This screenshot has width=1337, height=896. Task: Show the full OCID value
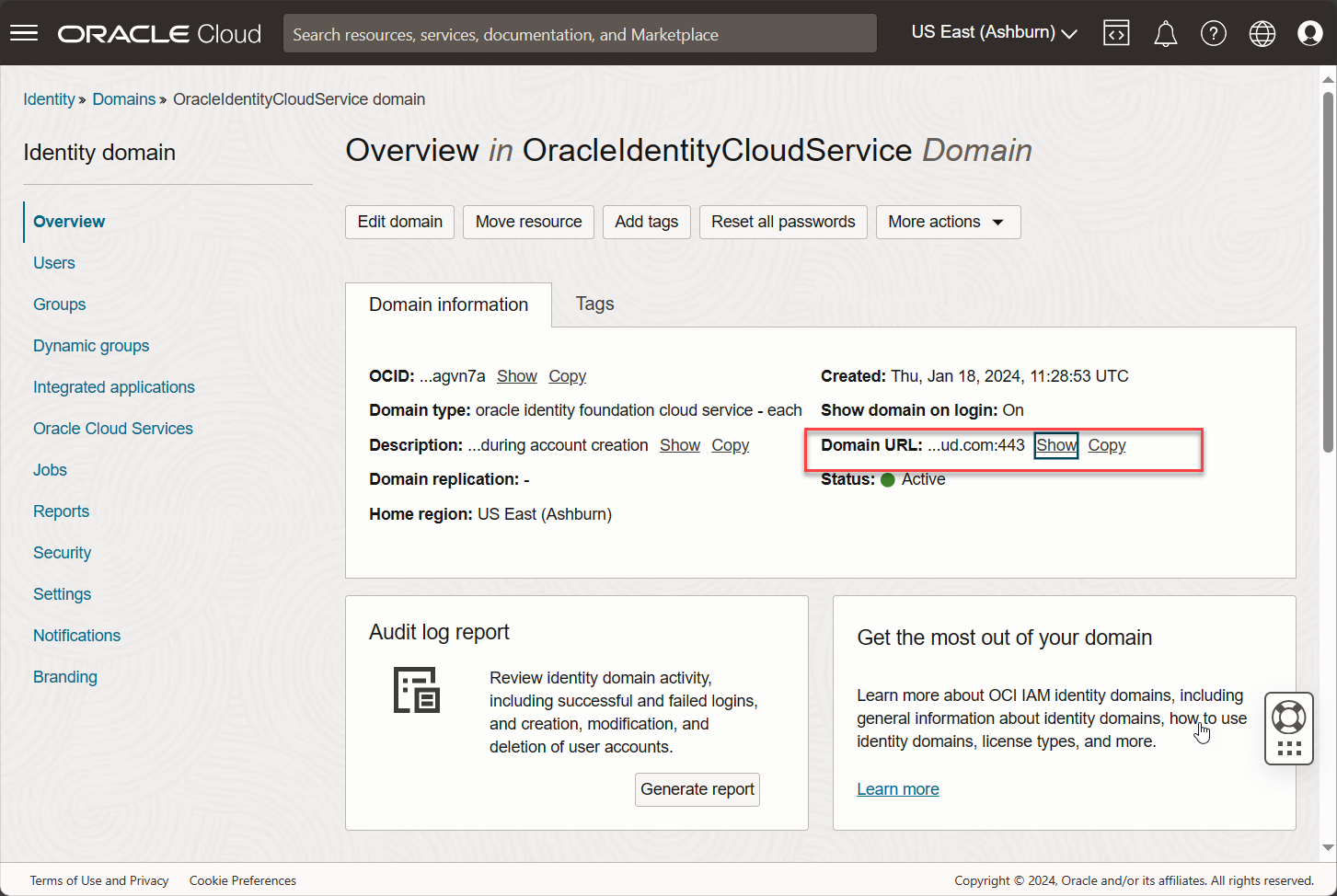[516, 376]
